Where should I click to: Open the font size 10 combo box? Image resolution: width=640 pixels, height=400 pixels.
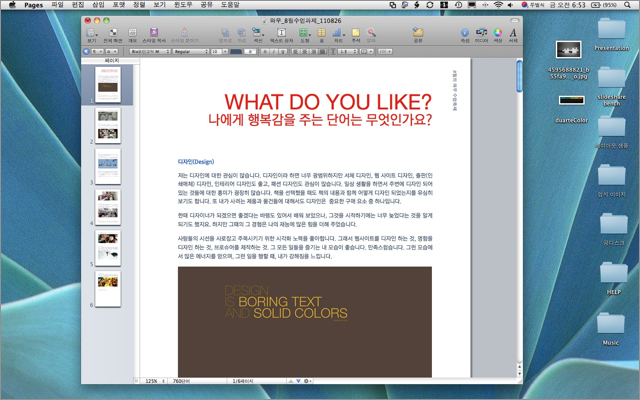219,51
